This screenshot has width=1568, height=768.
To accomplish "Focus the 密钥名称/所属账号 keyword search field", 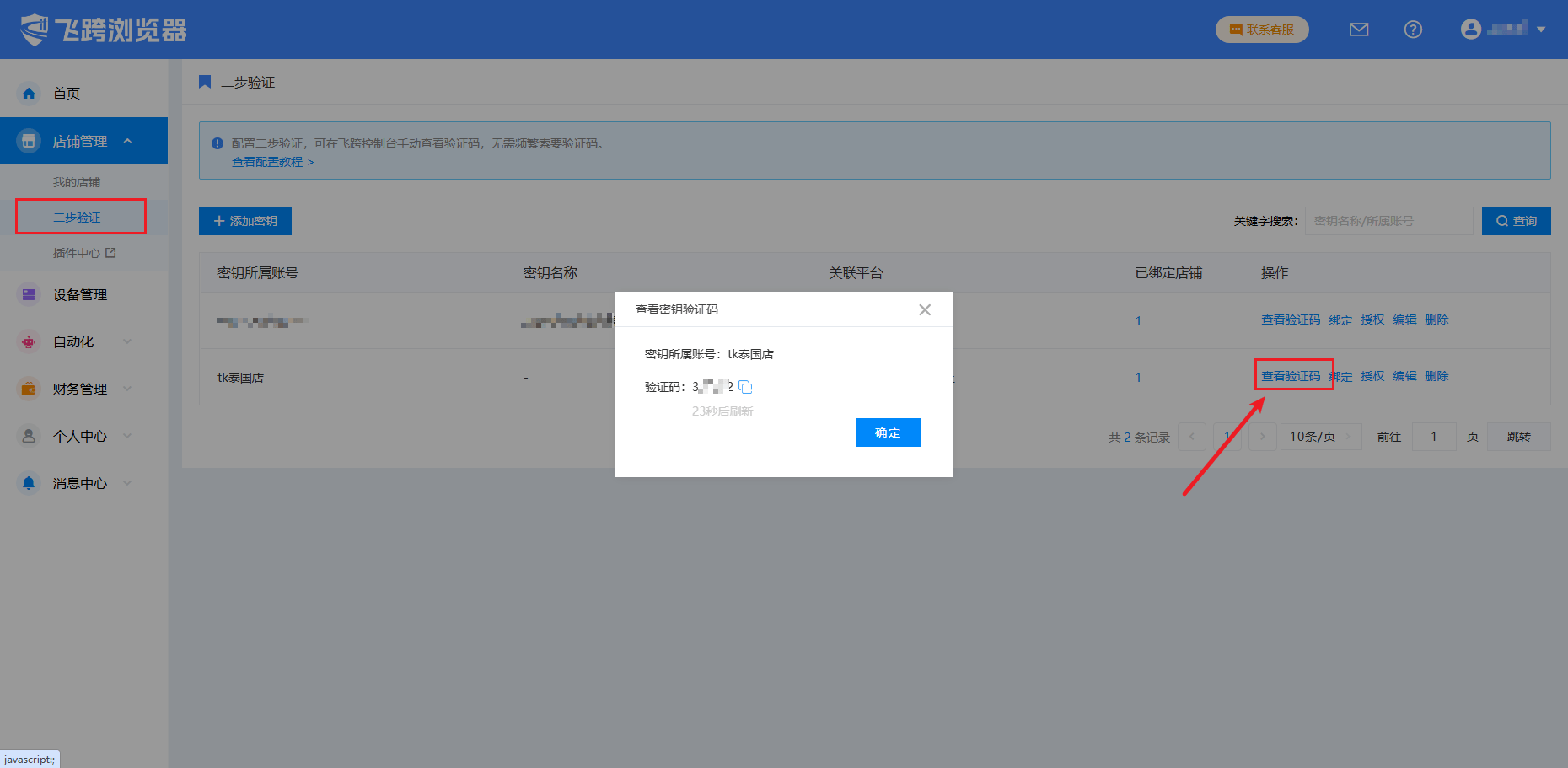I will [1388, 221].
